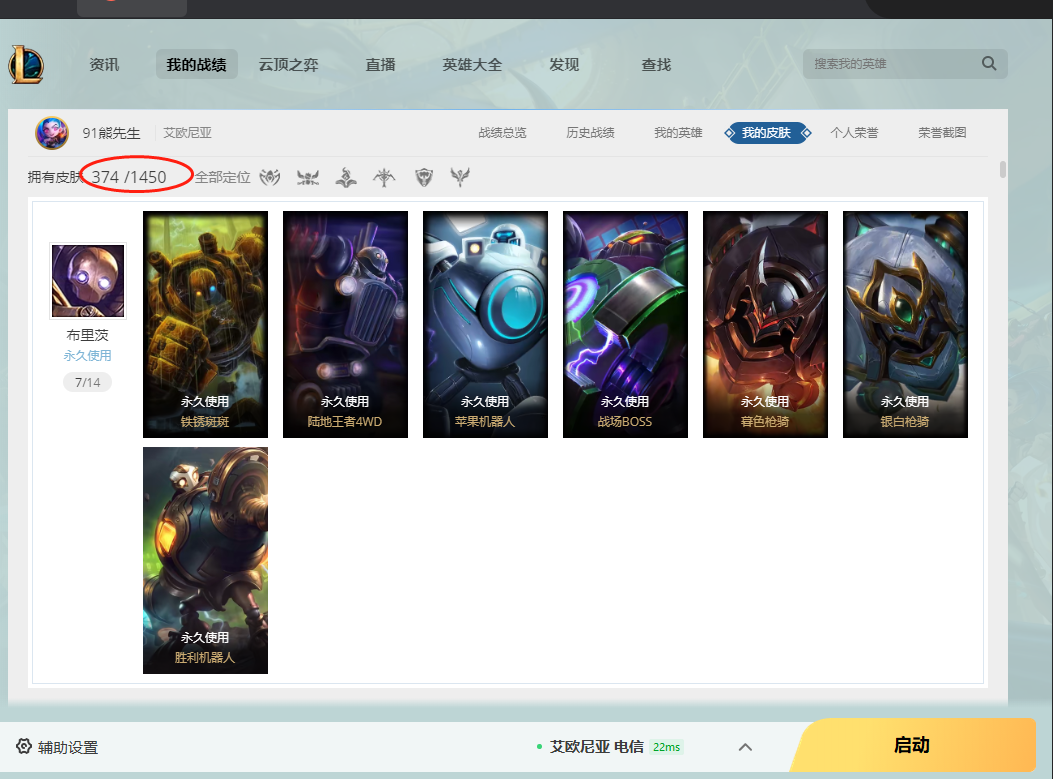
Task: Filter skins by marksman role icon
Action: point(384,177)
